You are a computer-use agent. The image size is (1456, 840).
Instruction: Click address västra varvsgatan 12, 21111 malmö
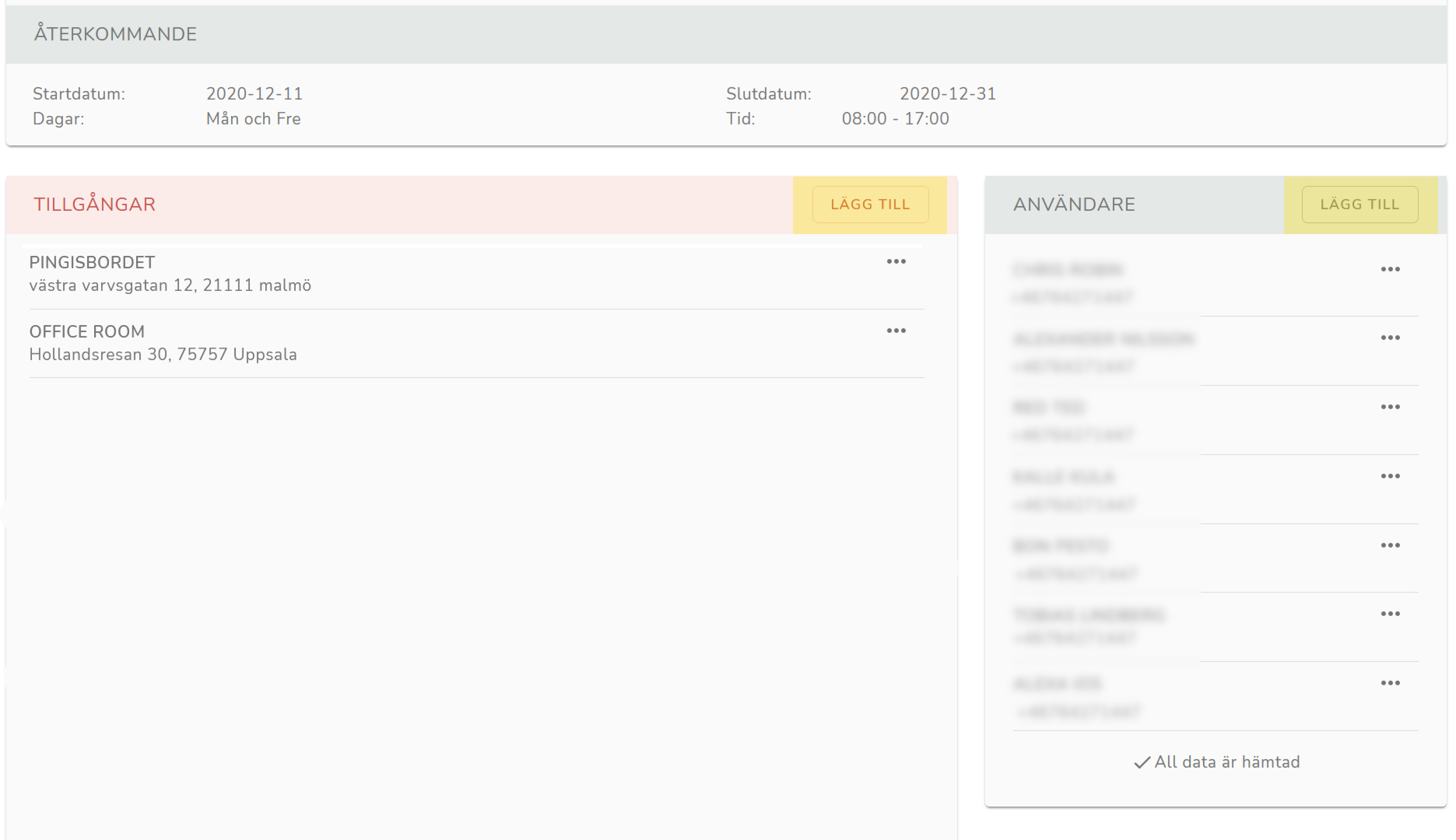point(170,285)
